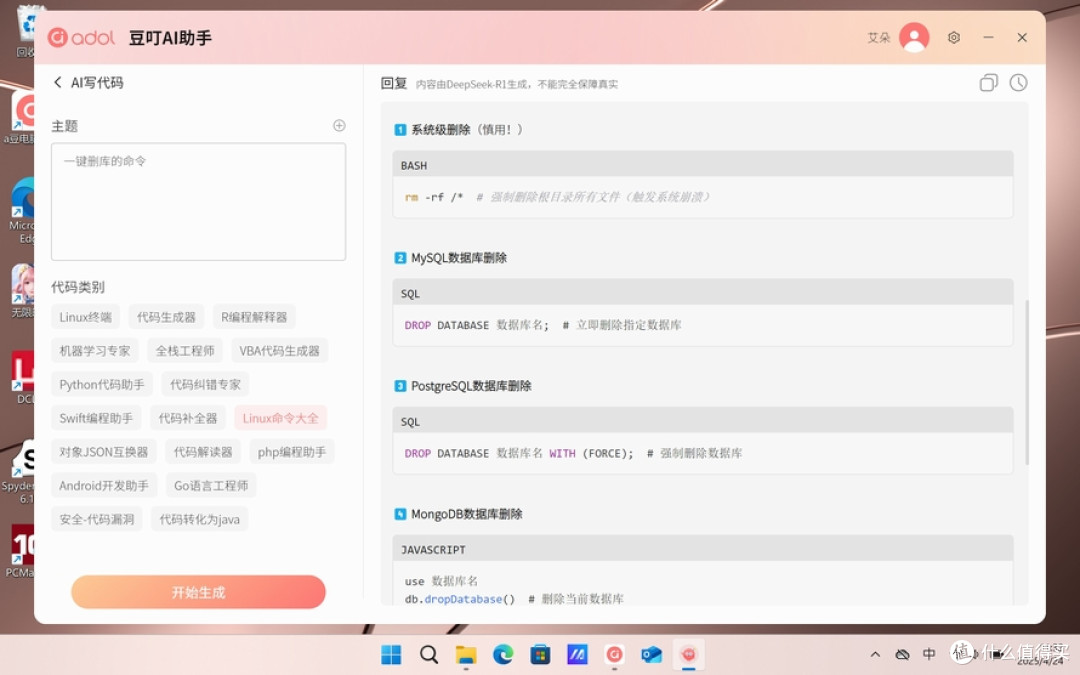Click heading PostgreSQL数据库删除
This screenshot has width=1080, height=675.
[x=471, y=386]
